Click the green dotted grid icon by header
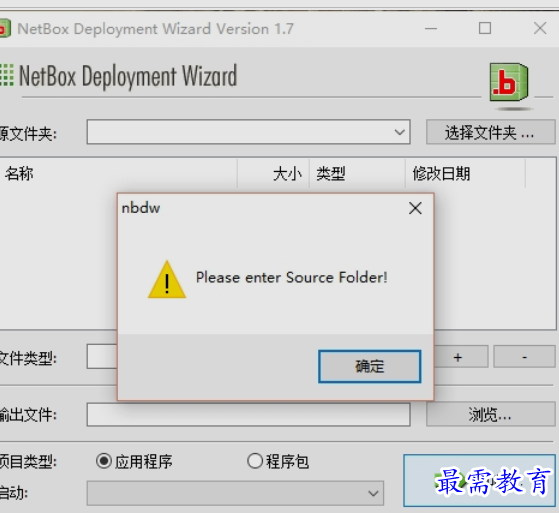This screenshot has width=559, height=513. point(7,75)
